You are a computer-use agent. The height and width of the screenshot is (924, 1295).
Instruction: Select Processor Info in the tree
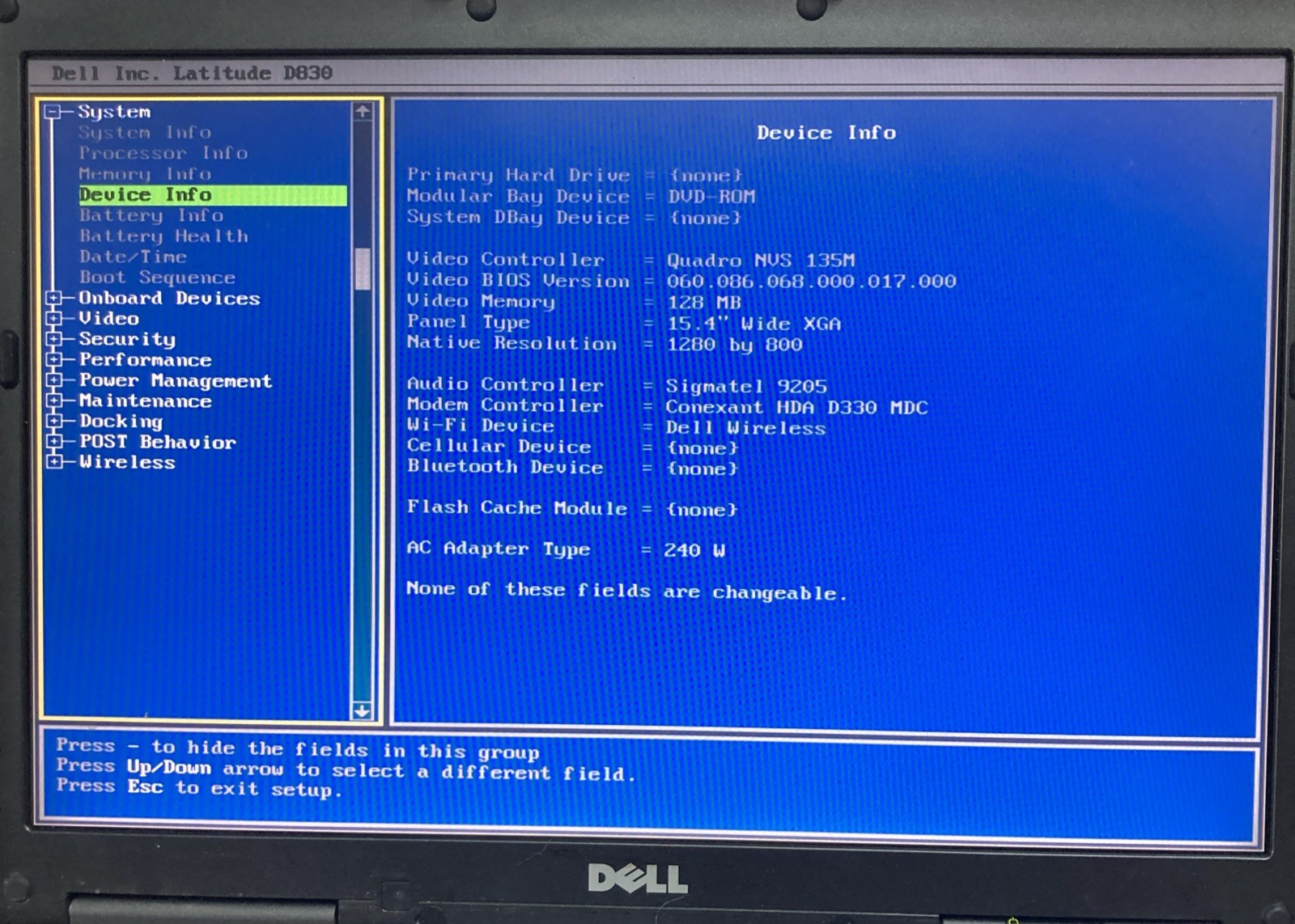tap(163, 153)
